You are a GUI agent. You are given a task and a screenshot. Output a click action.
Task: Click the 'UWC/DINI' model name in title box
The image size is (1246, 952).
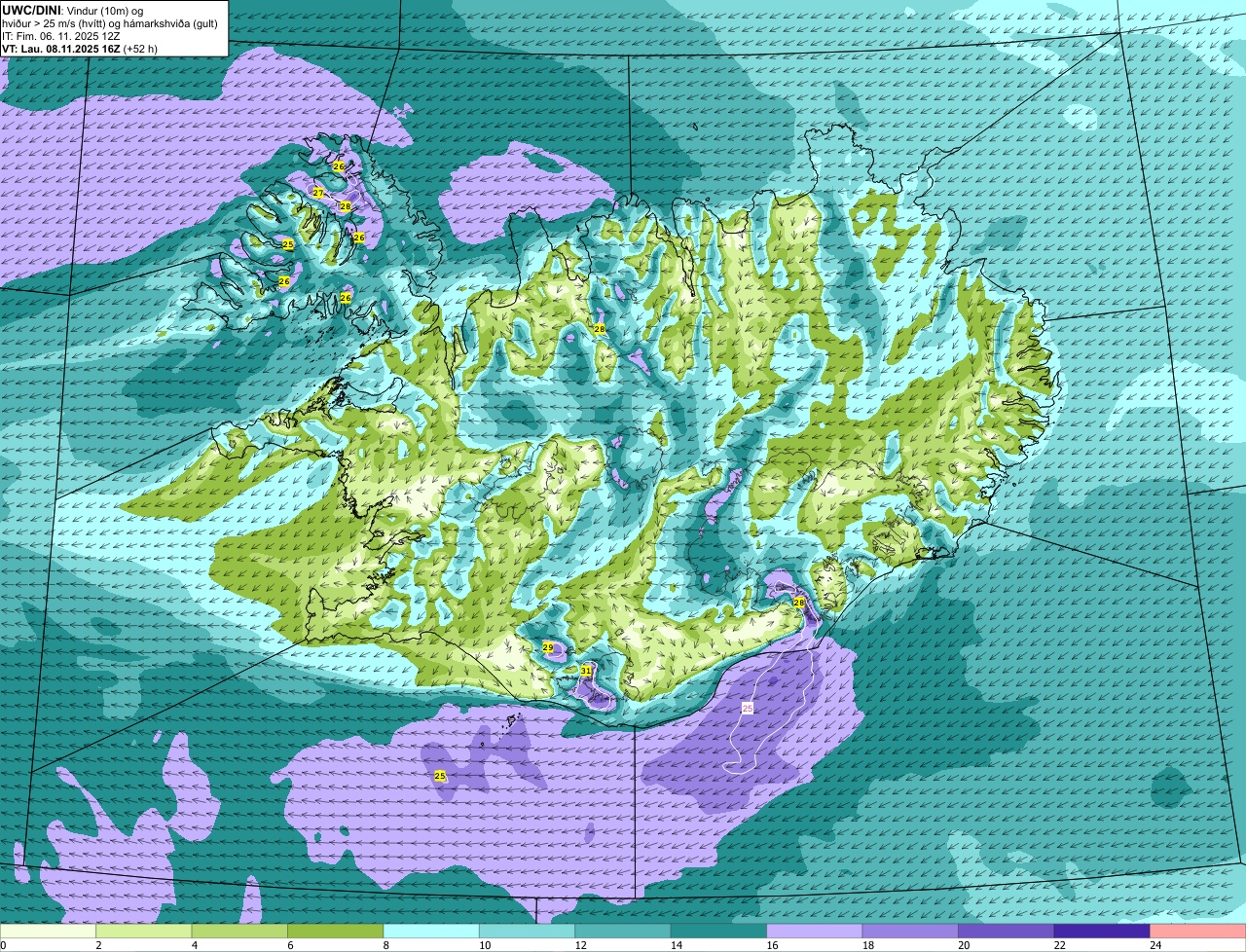point(31,10)
